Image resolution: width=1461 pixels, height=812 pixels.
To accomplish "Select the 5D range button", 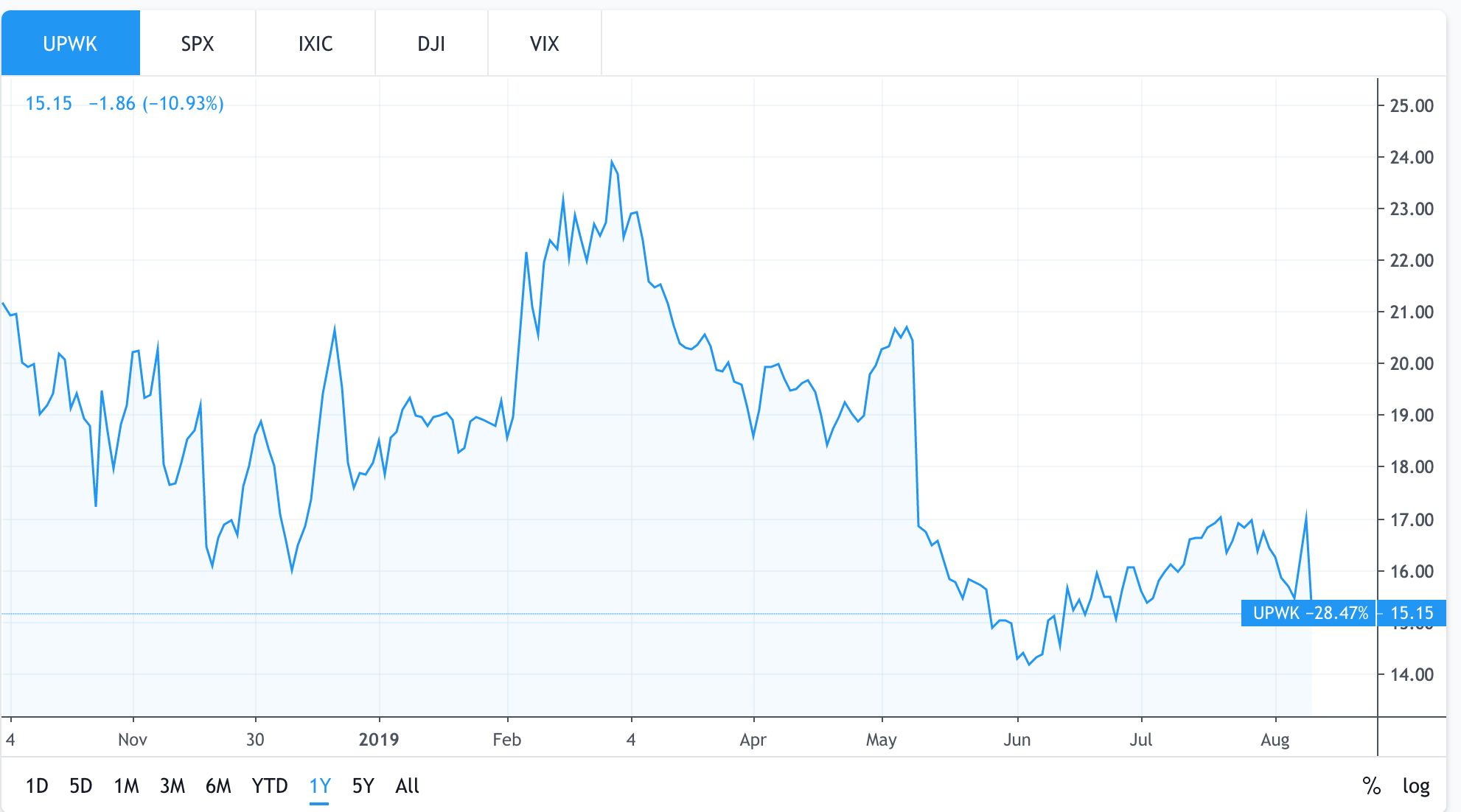I will coord(81,785).
